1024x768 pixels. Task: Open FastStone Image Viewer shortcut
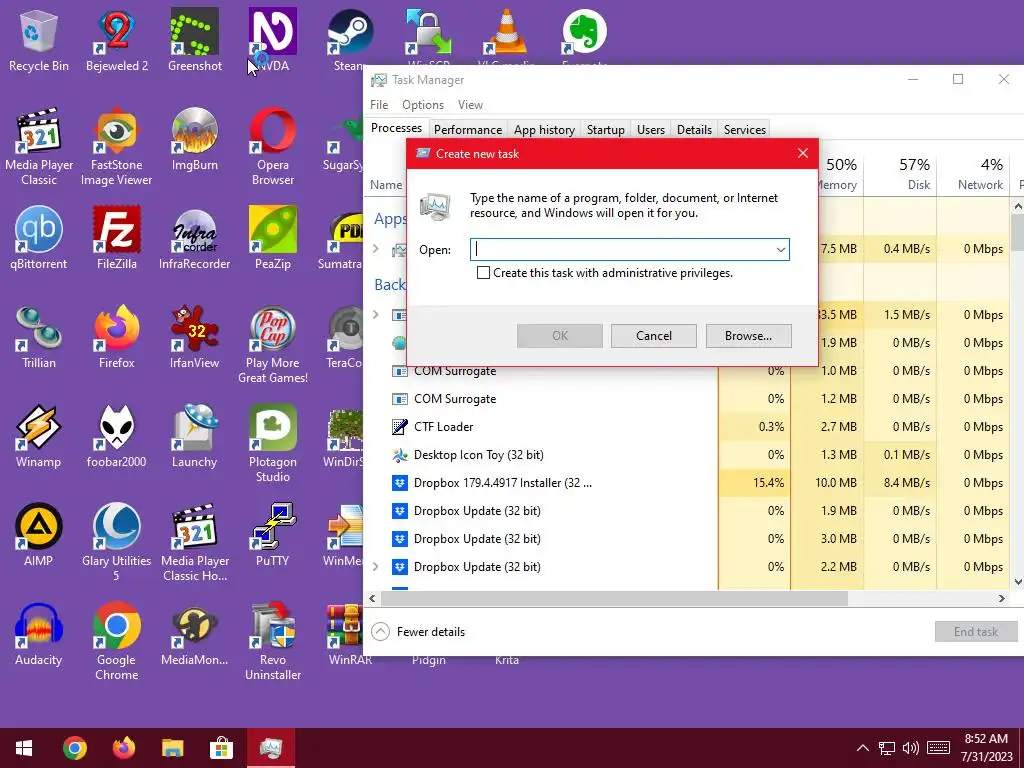(x=116, y=147)
